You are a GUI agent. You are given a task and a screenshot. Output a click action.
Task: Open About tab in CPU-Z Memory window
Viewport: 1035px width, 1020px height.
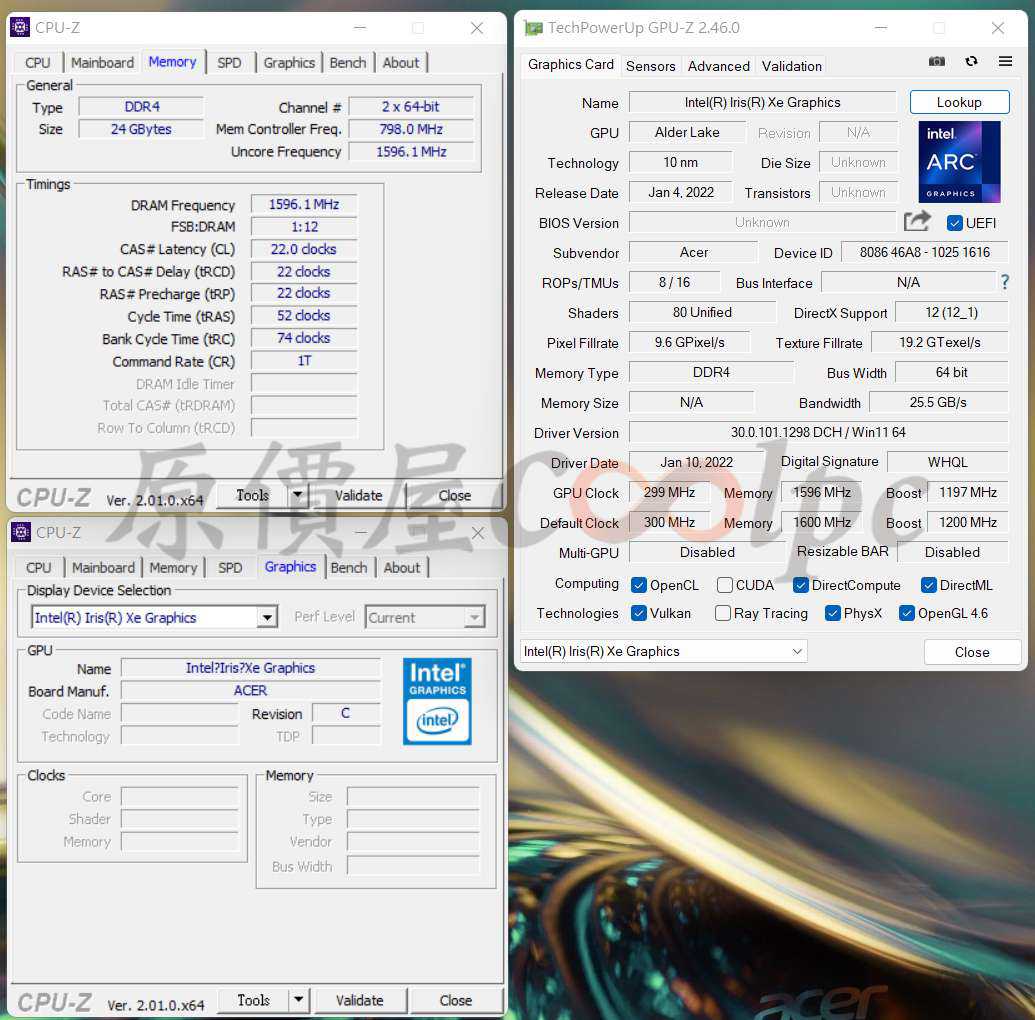click(401, 63)
